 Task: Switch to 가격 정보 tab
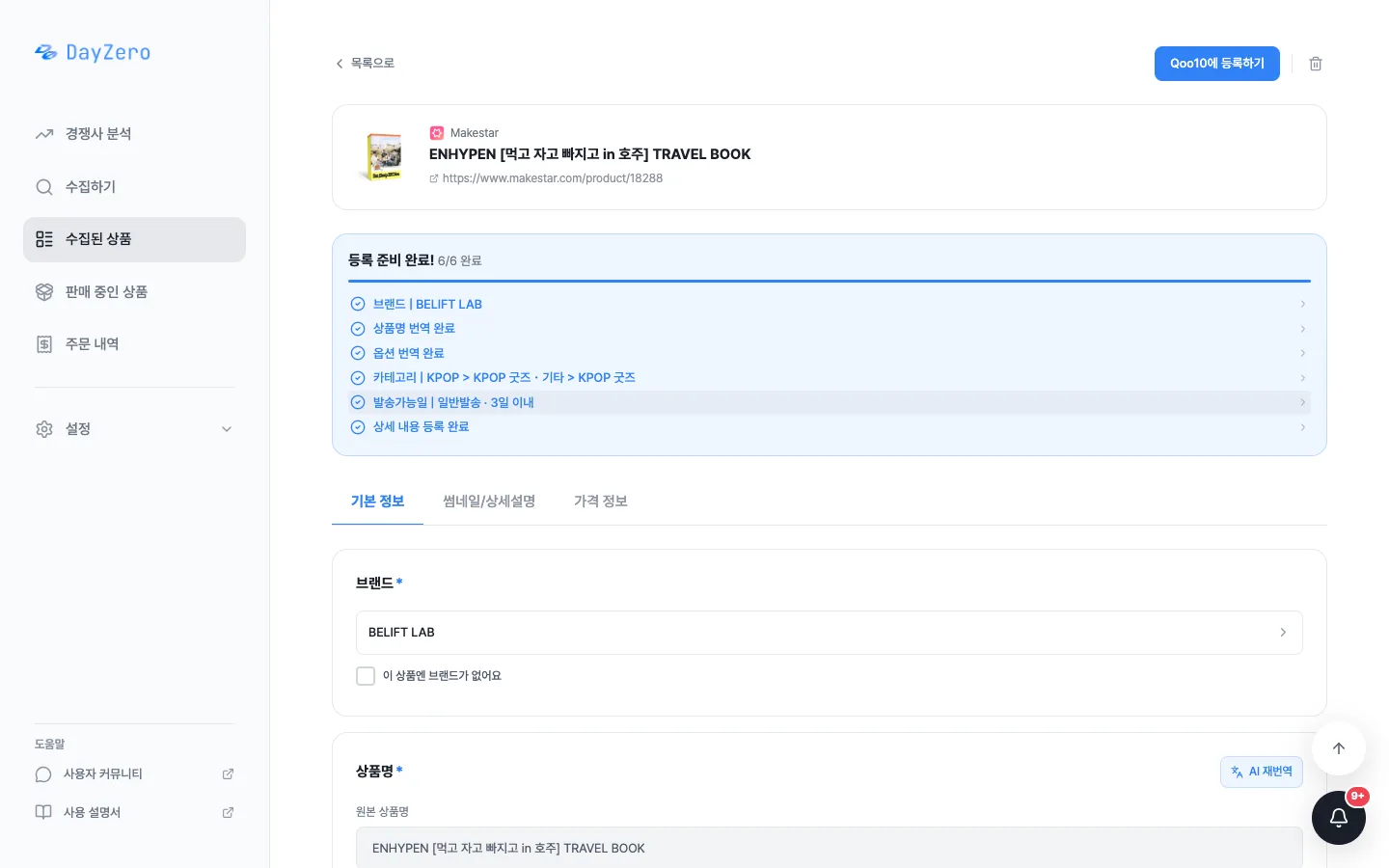(x=601, y=502)
